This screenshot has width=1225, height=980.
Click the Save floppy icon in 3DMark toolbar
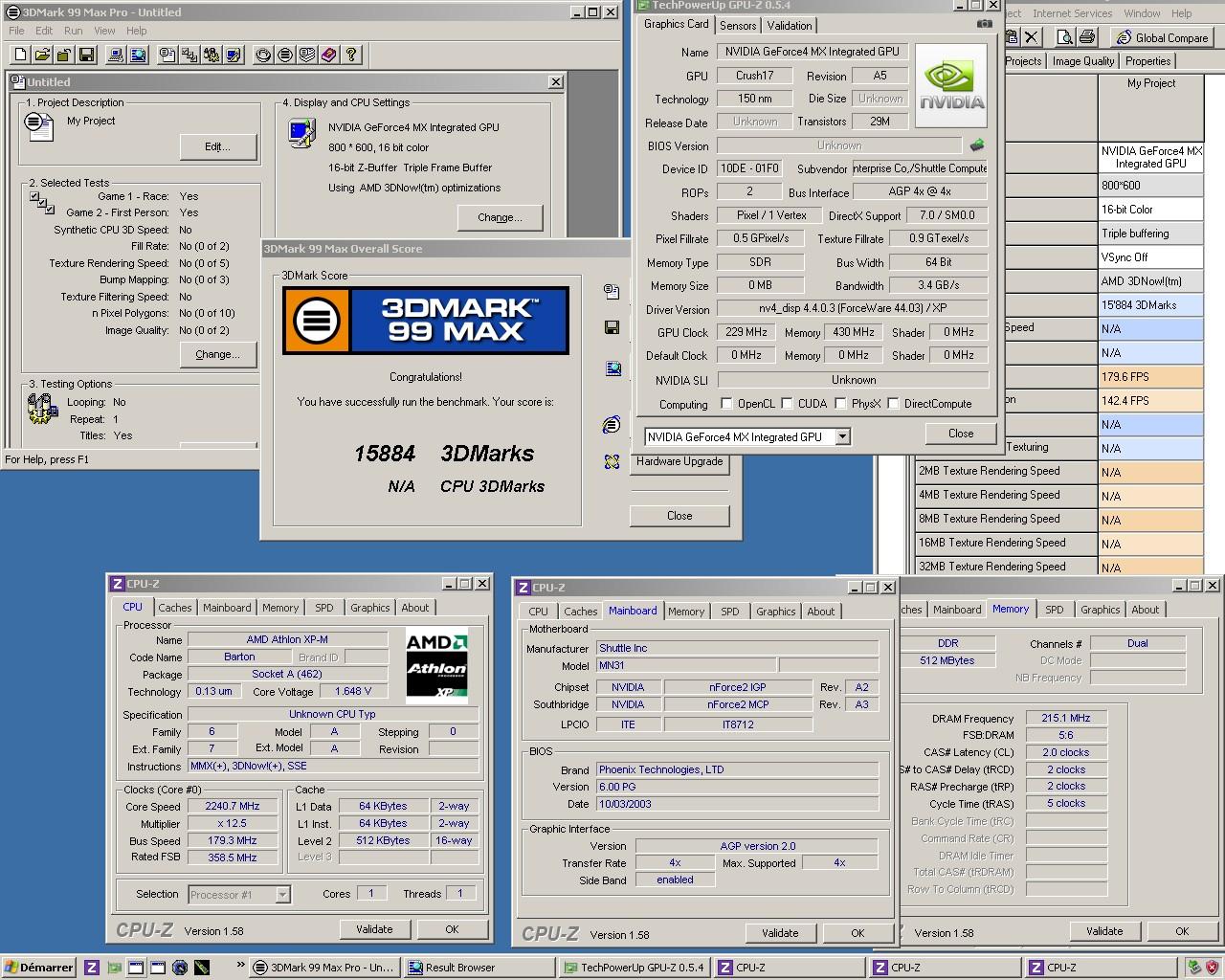86,55
